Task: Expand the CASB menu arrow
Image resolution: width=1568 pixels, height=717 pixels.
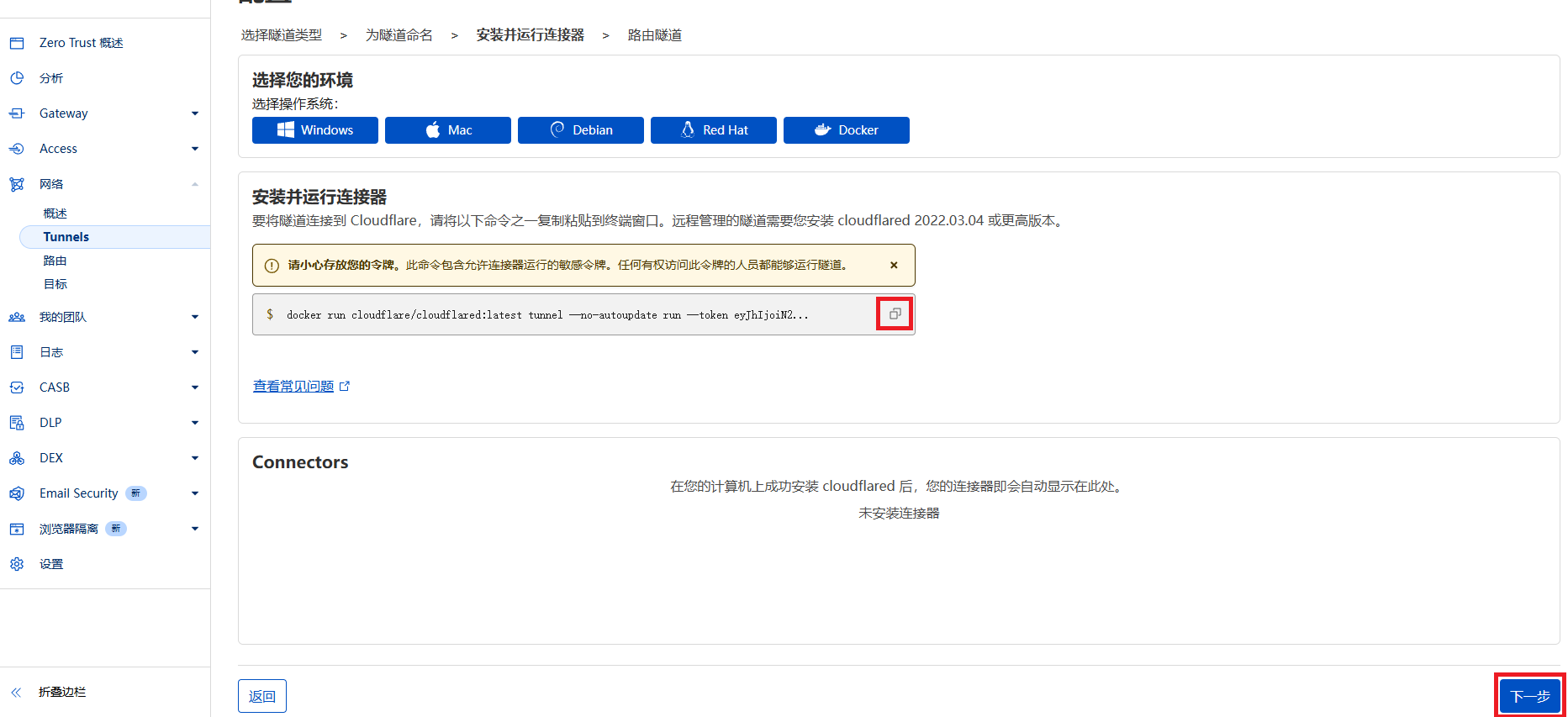Action: (x=195, y=387)
